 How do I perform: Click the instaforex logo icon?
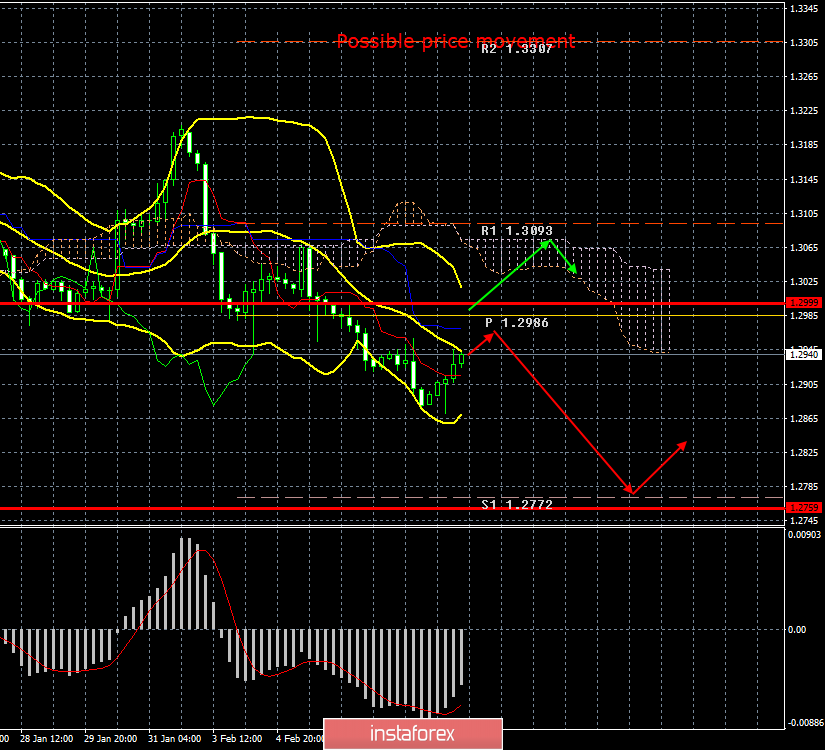click(x=348, y=734)
